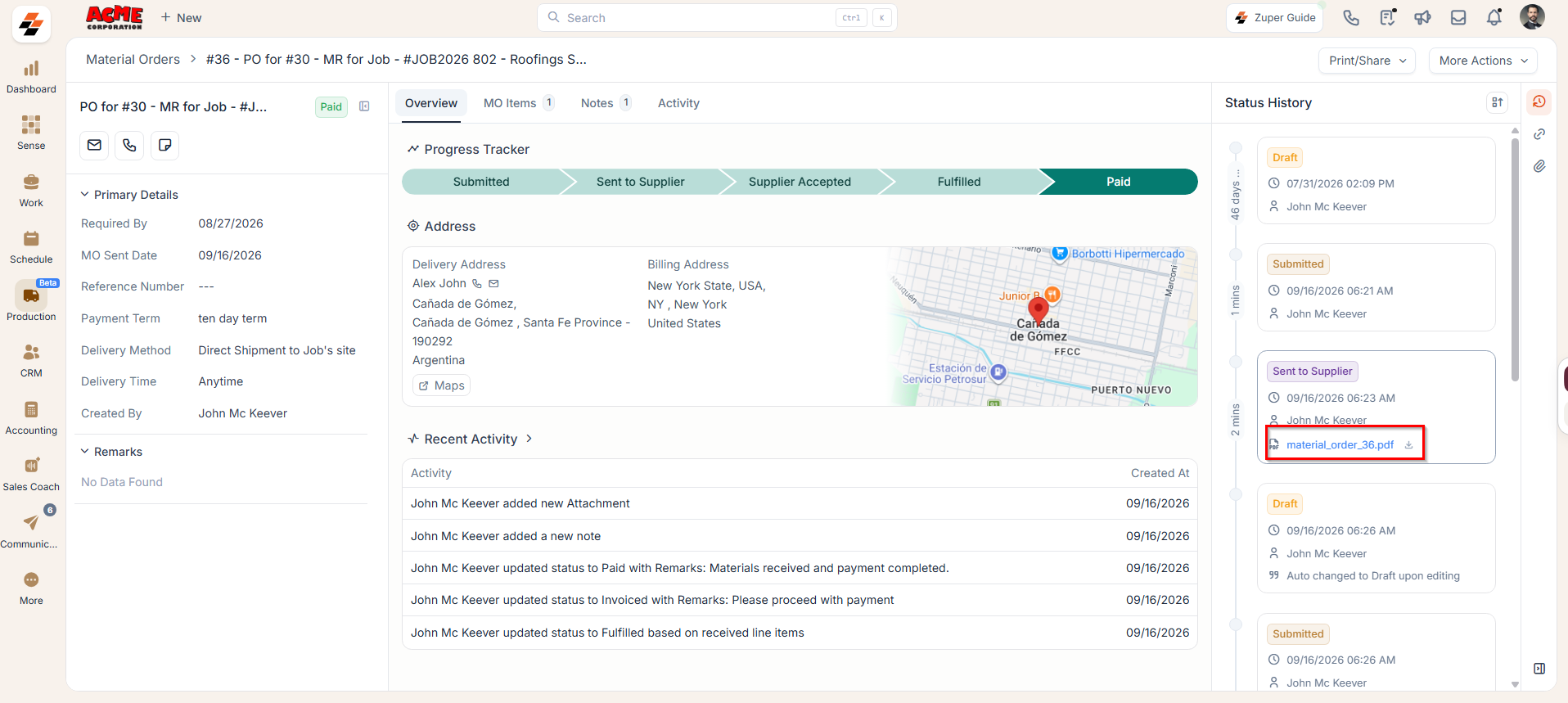Switch to the Activity tab
The image size is (1568, 703).
pos(678,103)
